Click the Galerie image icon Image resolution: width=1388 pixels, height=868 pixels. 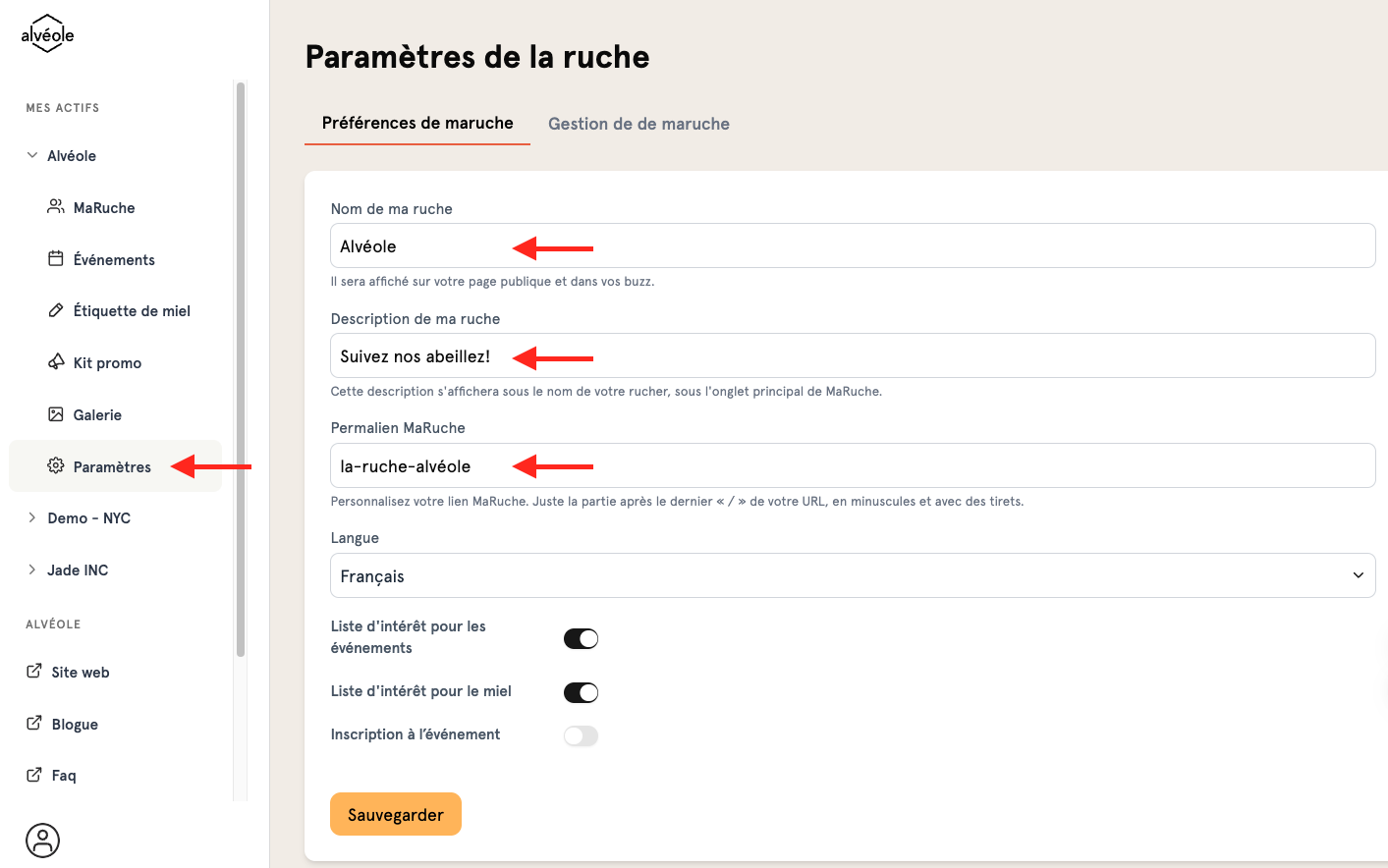tap(56, 414)
